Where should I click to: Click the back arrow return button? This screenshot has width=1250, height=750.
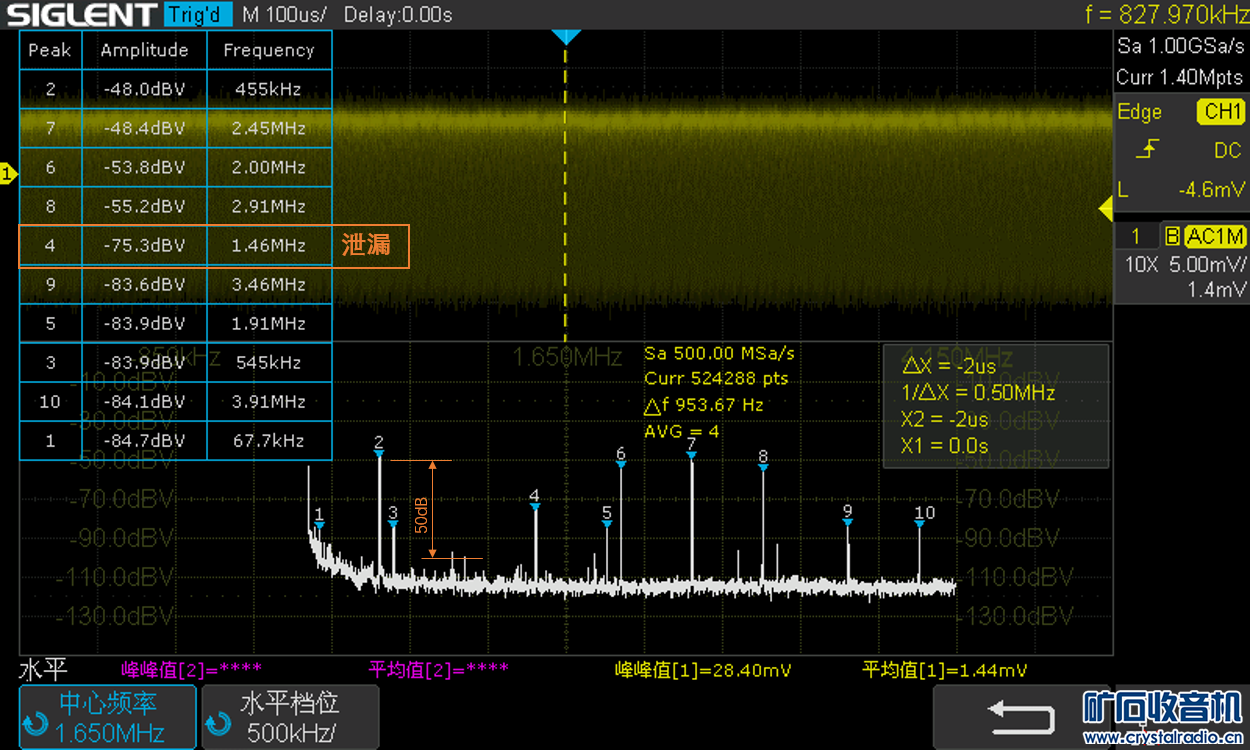click(x=1020, y=716)
